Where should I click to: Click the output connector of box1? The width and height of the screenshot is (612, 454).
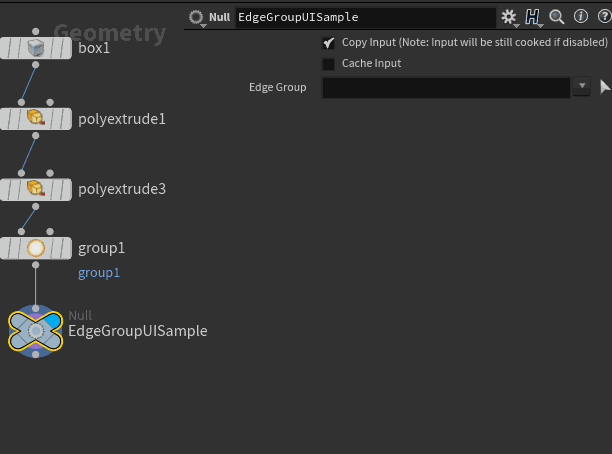click(36, 64)
